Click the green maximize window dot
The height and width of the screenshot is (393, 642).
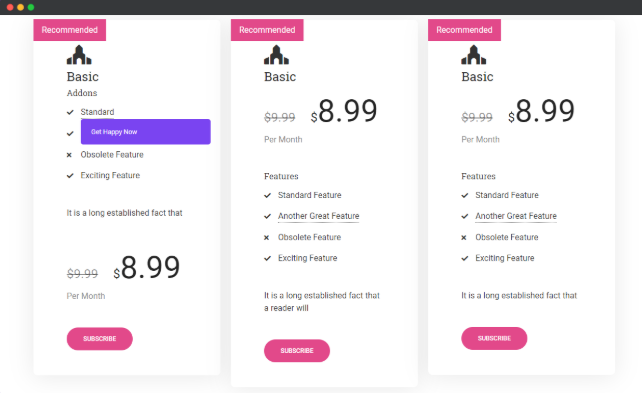pyautogui.click(x=31, y=7)
